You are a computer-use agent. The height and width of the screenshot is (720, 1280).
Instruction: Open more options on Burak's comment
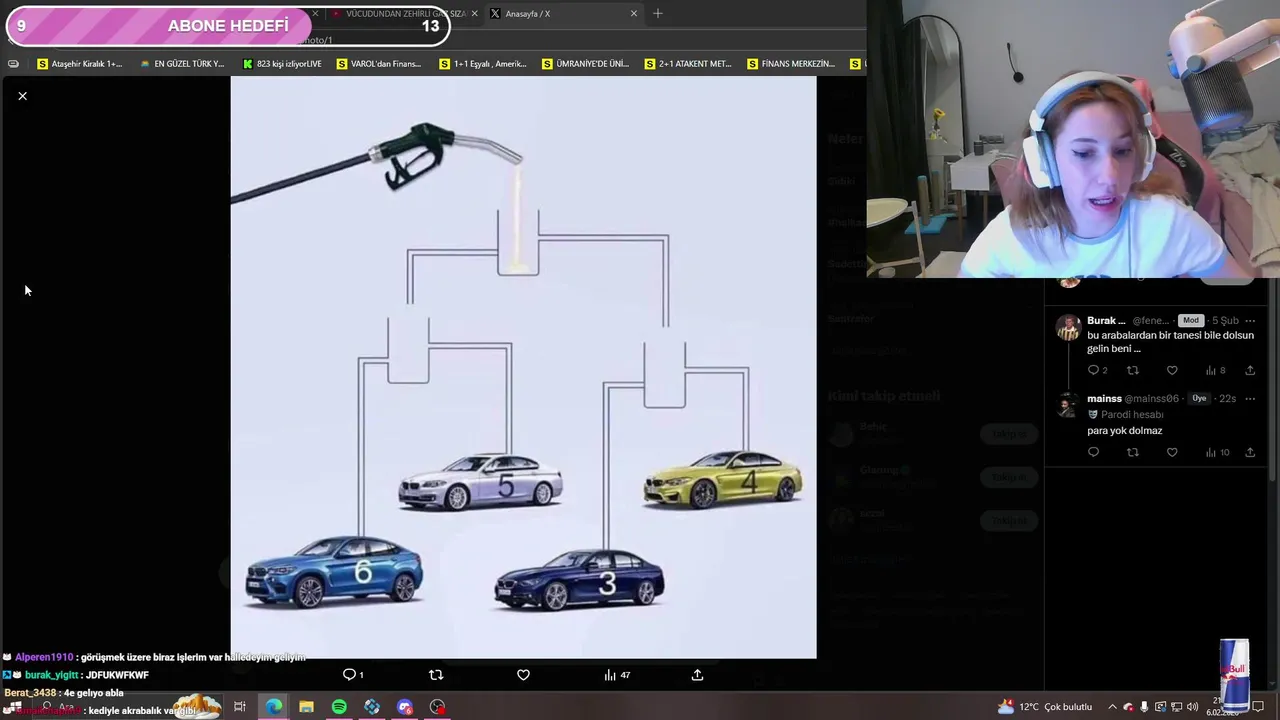[x=1250, y=321]
